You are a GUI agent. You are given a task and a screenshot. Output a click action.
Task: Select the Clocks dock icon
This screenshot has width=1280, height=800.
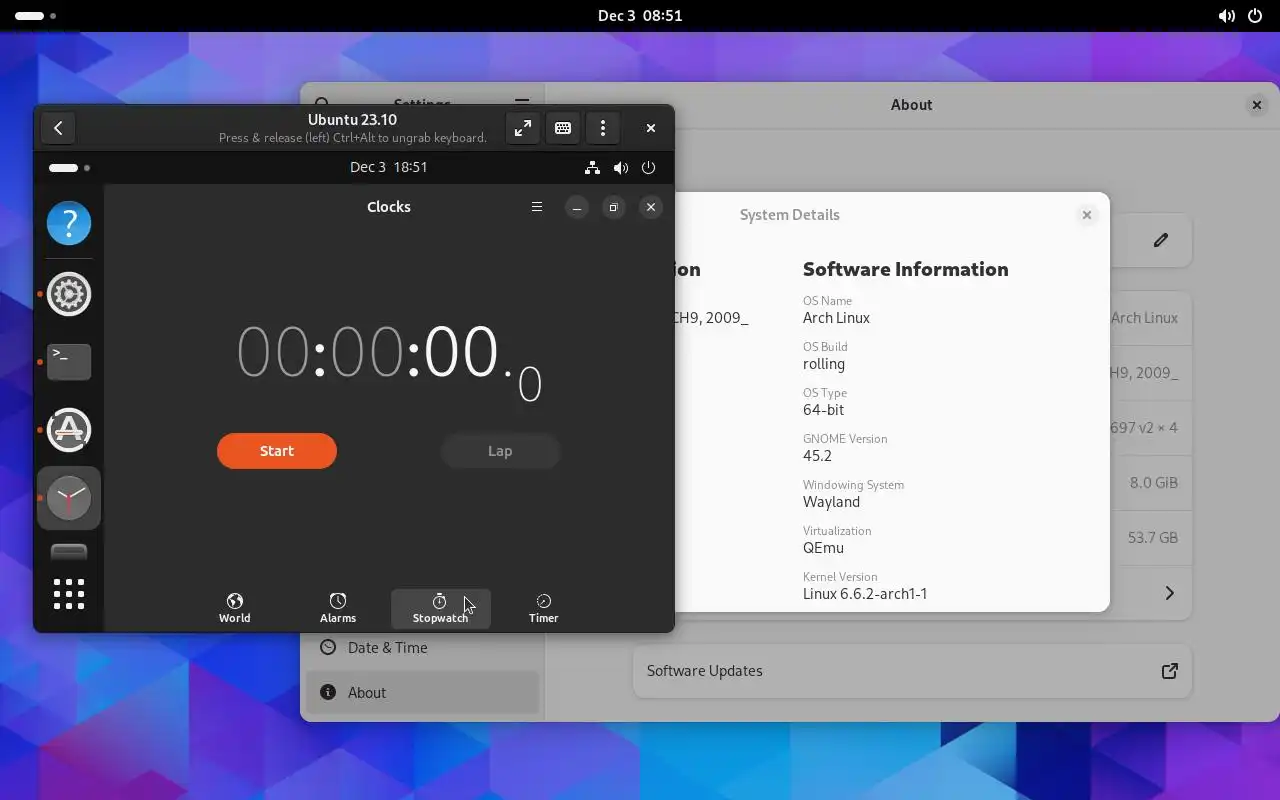click(69, 498)
